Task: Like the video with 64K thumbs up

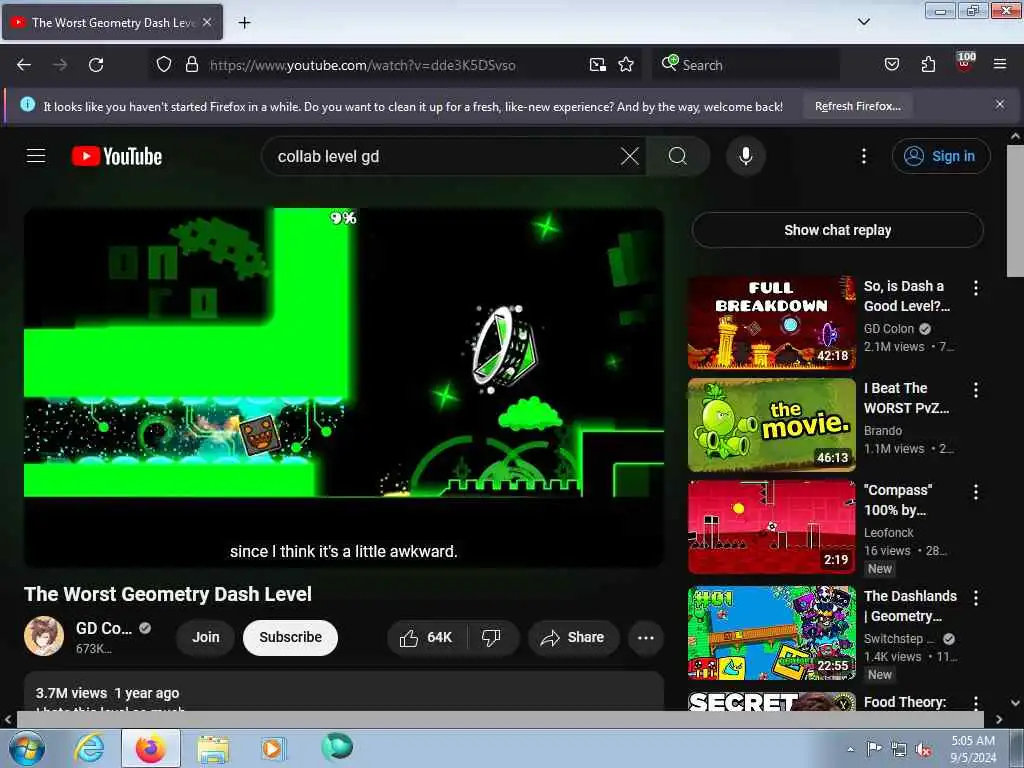Action: (427, 637)
